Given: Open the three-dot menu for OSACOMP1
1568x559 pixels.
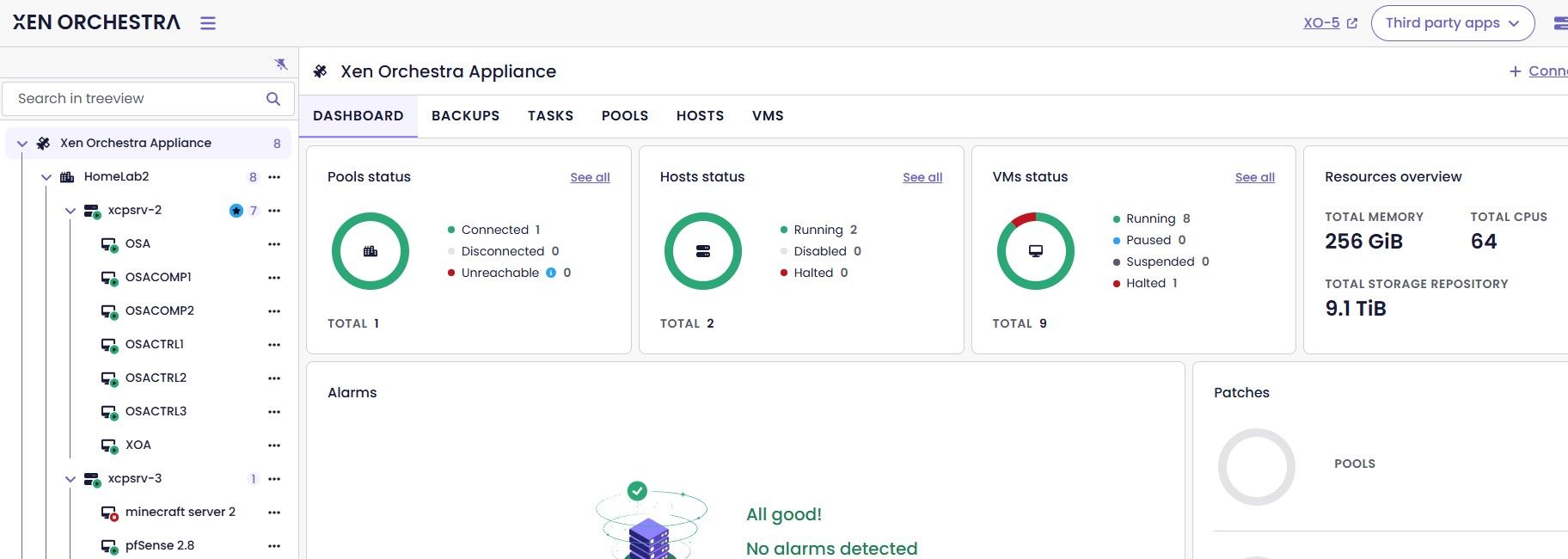Looking at the screenshot, I should click(274, 278).
